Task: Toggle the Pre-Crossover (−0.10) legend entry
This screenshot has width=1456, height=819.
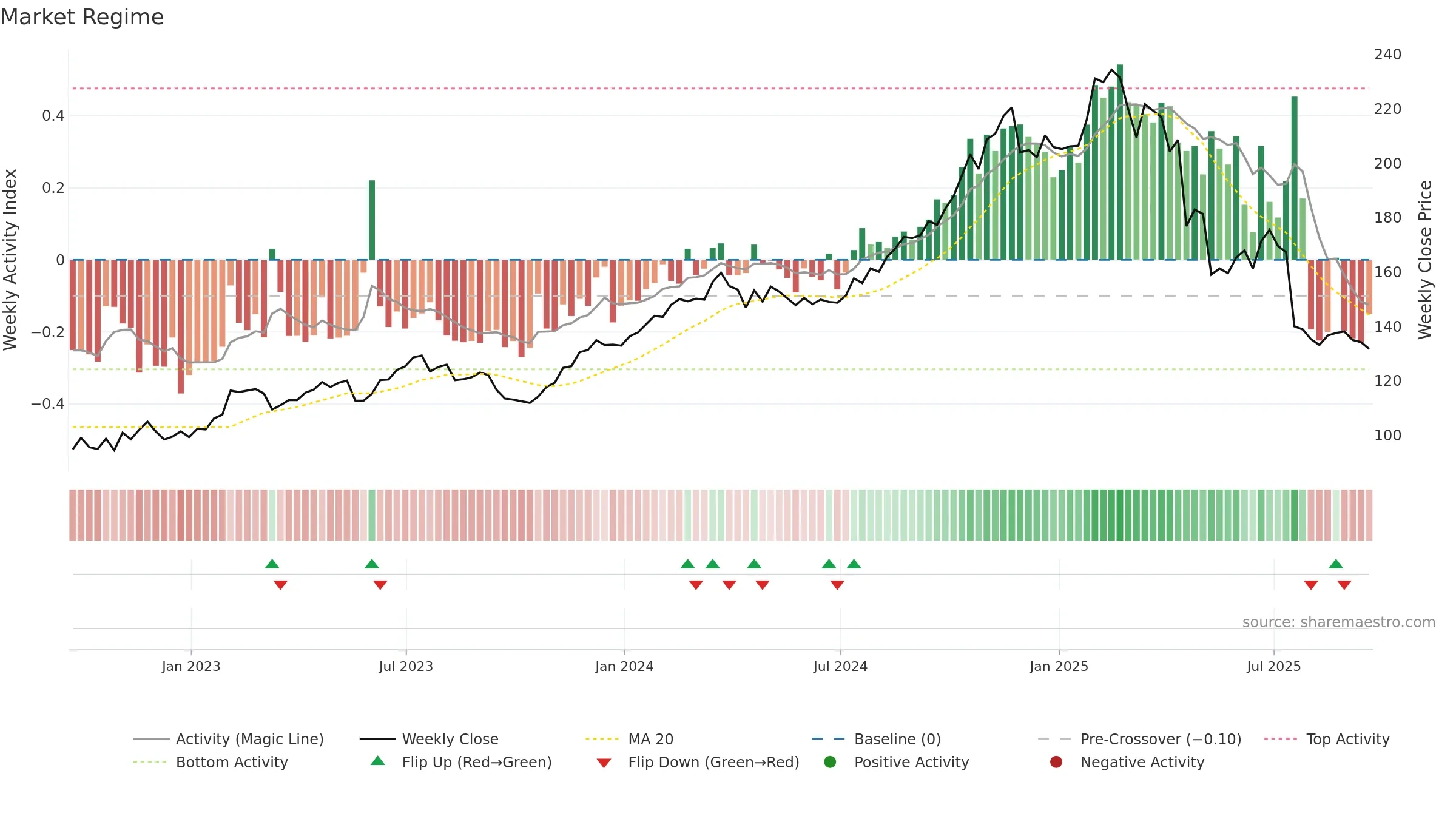Action: 1139,739
